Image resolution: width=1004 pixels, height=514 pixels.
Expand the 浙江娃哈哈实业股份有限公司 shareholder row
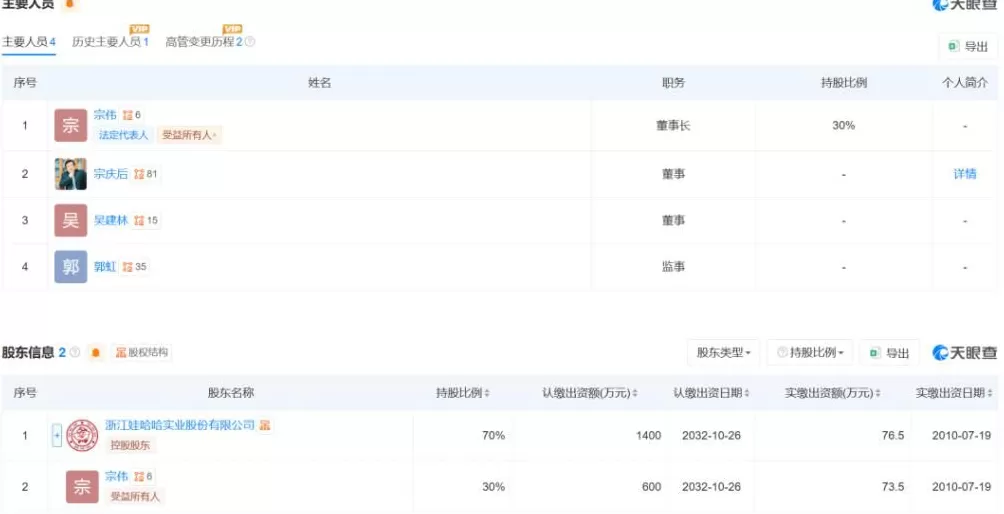click(57, 435)
